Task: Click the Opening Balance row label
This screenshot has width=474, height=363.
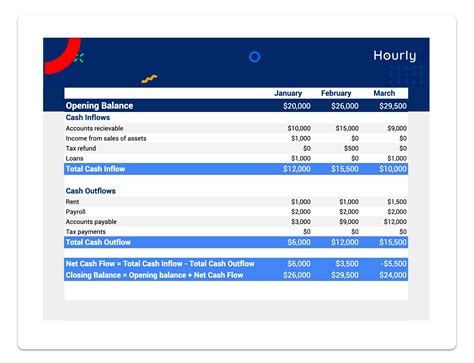Action: click(99, 106)
